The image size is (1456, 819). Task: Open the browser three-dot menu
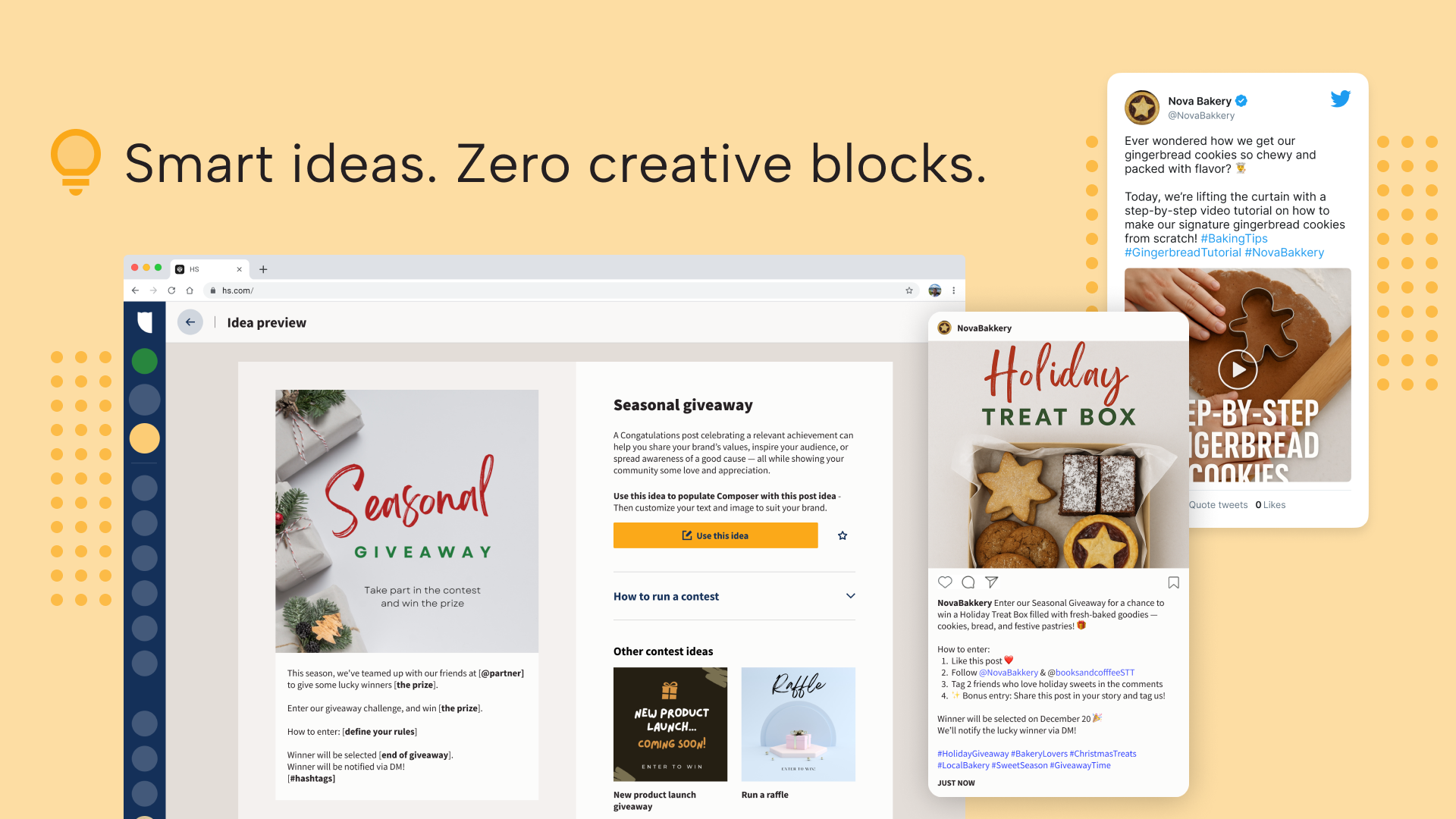[954, 290]
